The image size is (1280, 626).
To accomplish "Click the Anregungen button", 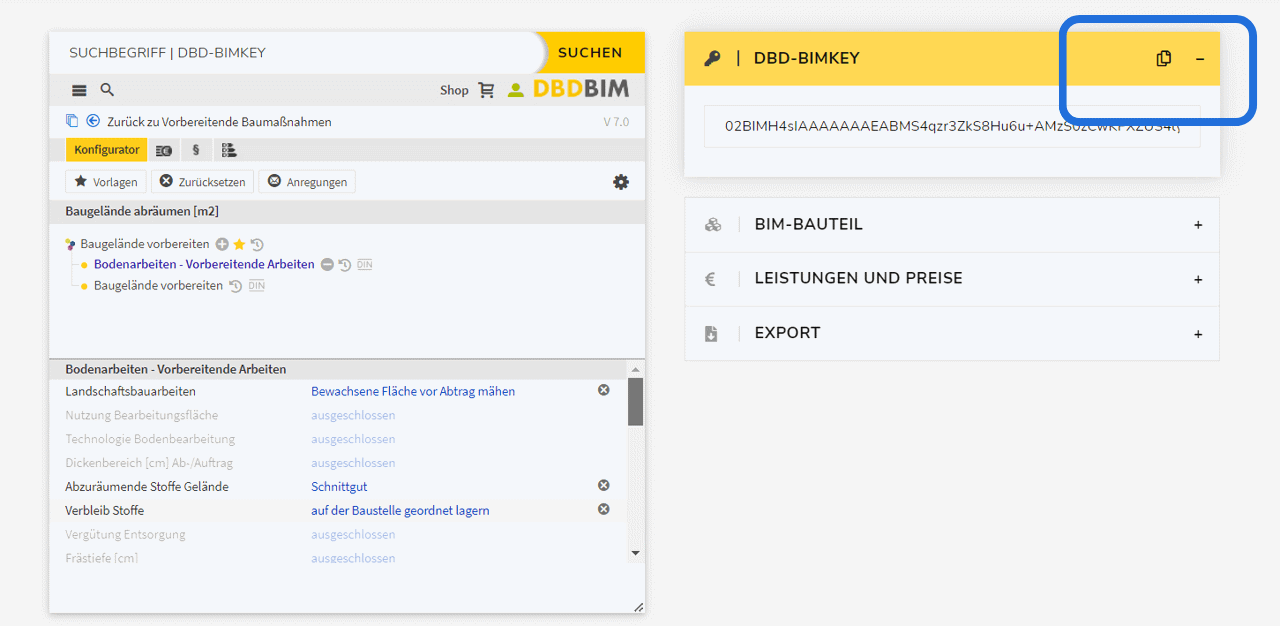I will click(307, 182).
